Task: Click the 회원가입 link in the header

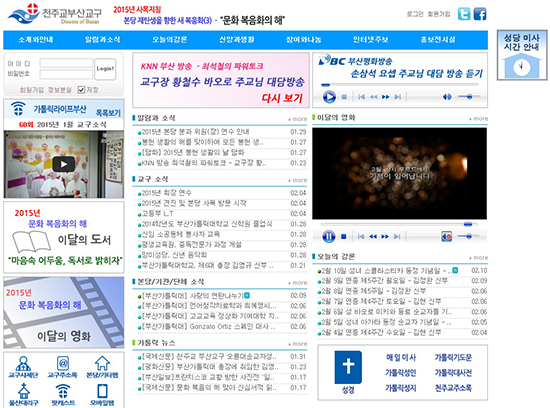Action: pos(439,14)
